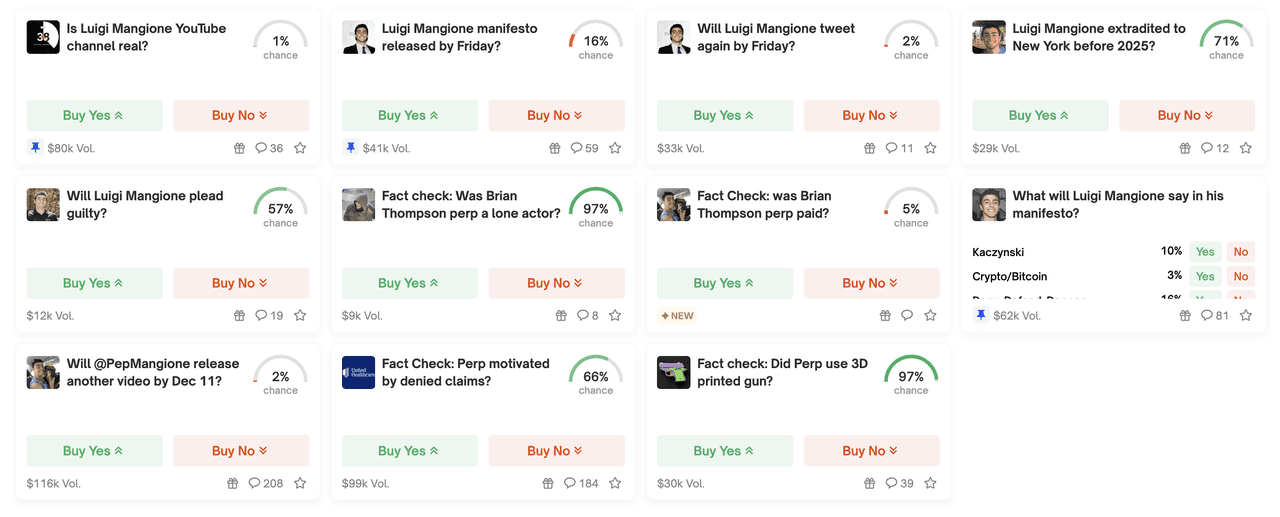Open comments on Will Luigi plead guilty
Image resolution: width=1280 pixels, height=517 pixels.
[269, 316]
